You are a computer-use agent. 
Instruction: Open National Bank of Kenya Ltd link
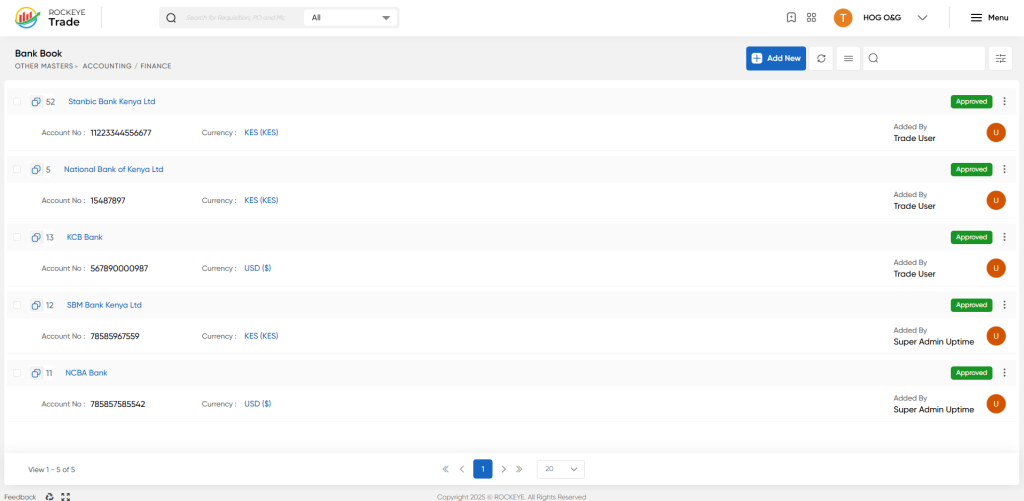coord(114,169)
